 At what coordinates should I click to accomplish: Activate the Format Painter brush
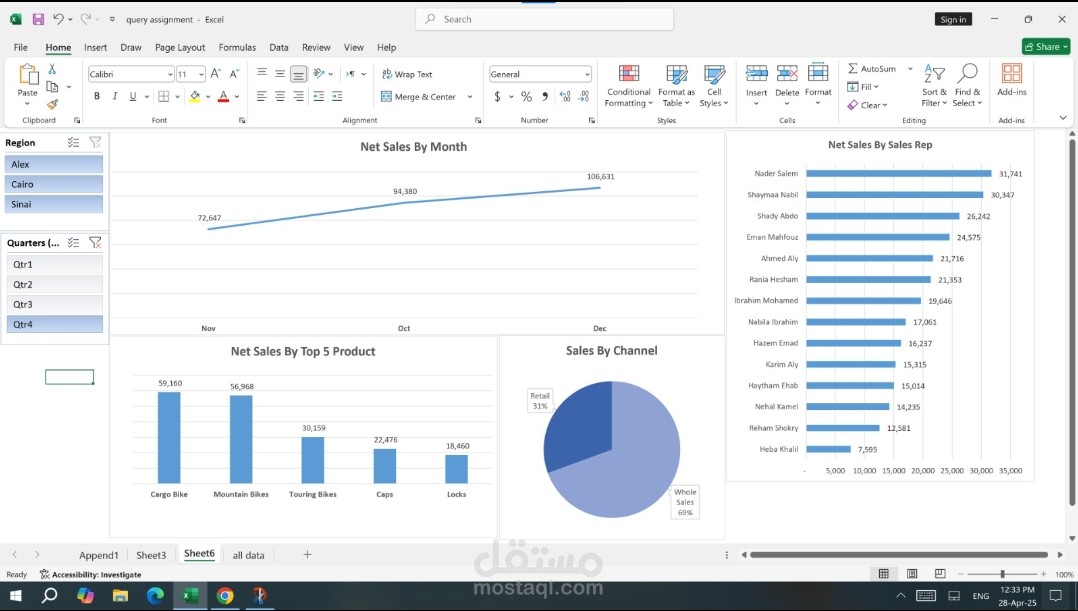click(x=52, y=104)
